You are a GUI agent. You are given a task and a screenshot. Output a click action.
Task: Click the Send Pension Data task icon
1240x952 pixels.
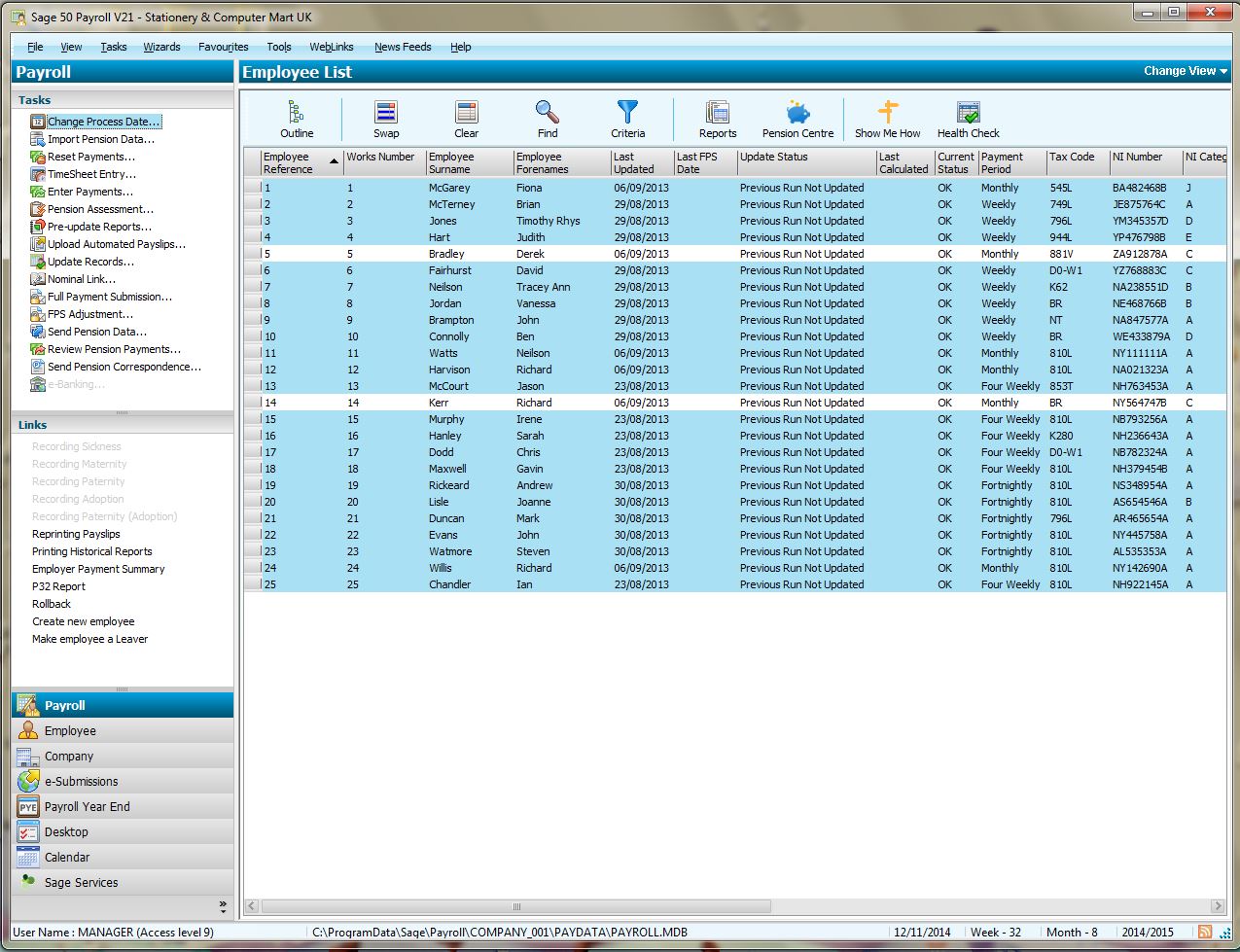(x=38, y=332)
